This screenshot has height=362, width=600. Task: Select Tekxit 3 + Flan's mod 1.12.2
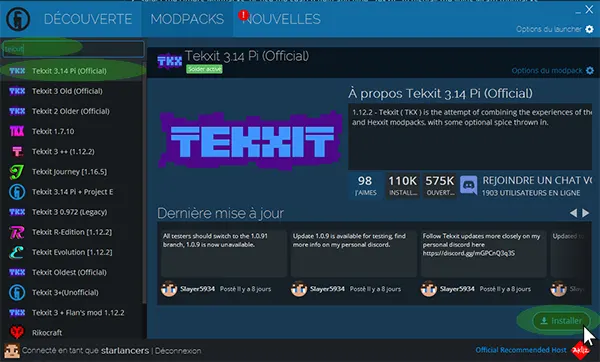[x=72, y=313]
